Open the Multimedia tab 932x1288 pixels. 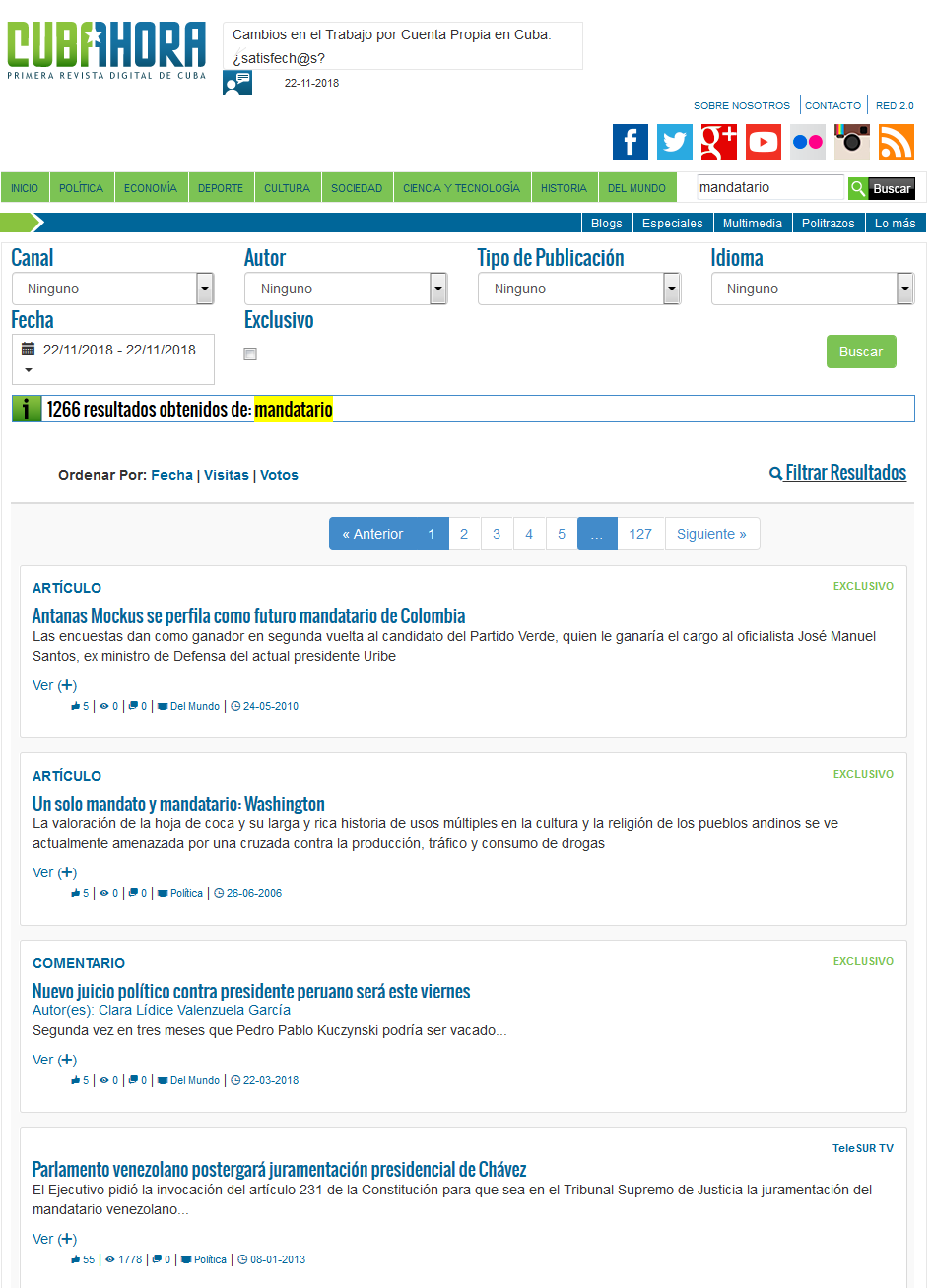point(752,224)
